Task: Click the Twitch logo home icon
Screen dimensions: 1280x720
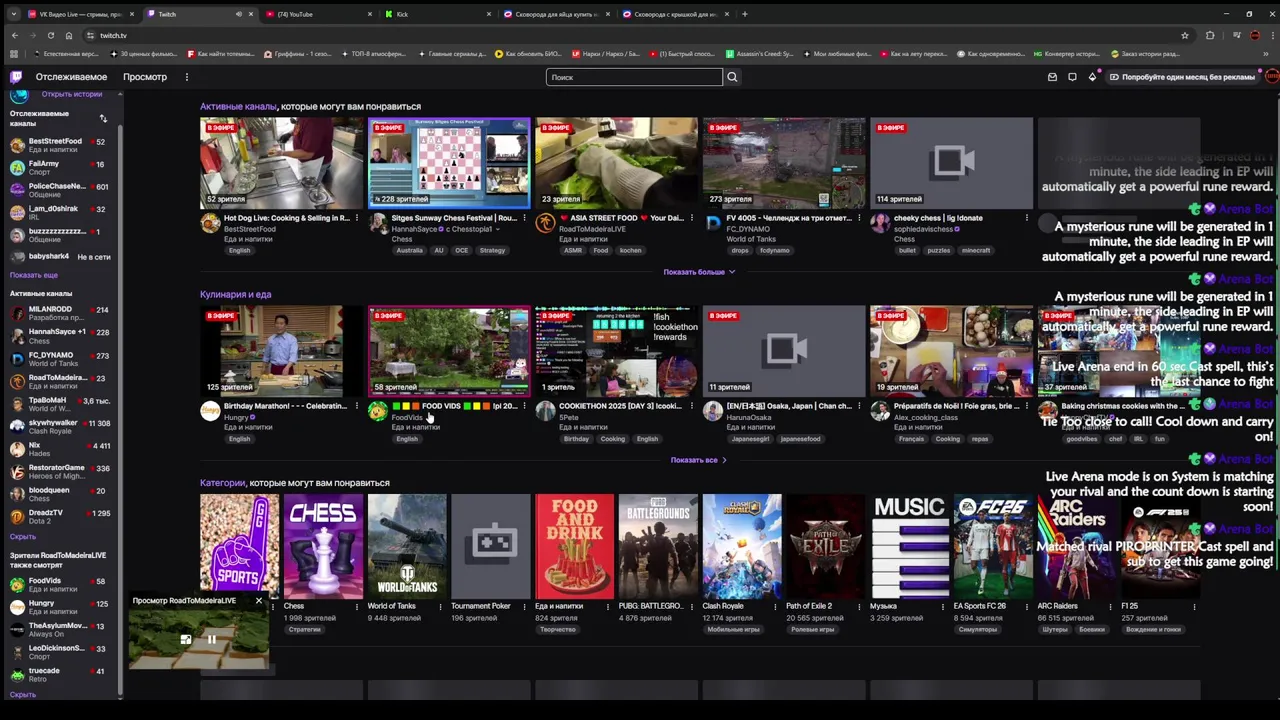Action: point(16,77)
